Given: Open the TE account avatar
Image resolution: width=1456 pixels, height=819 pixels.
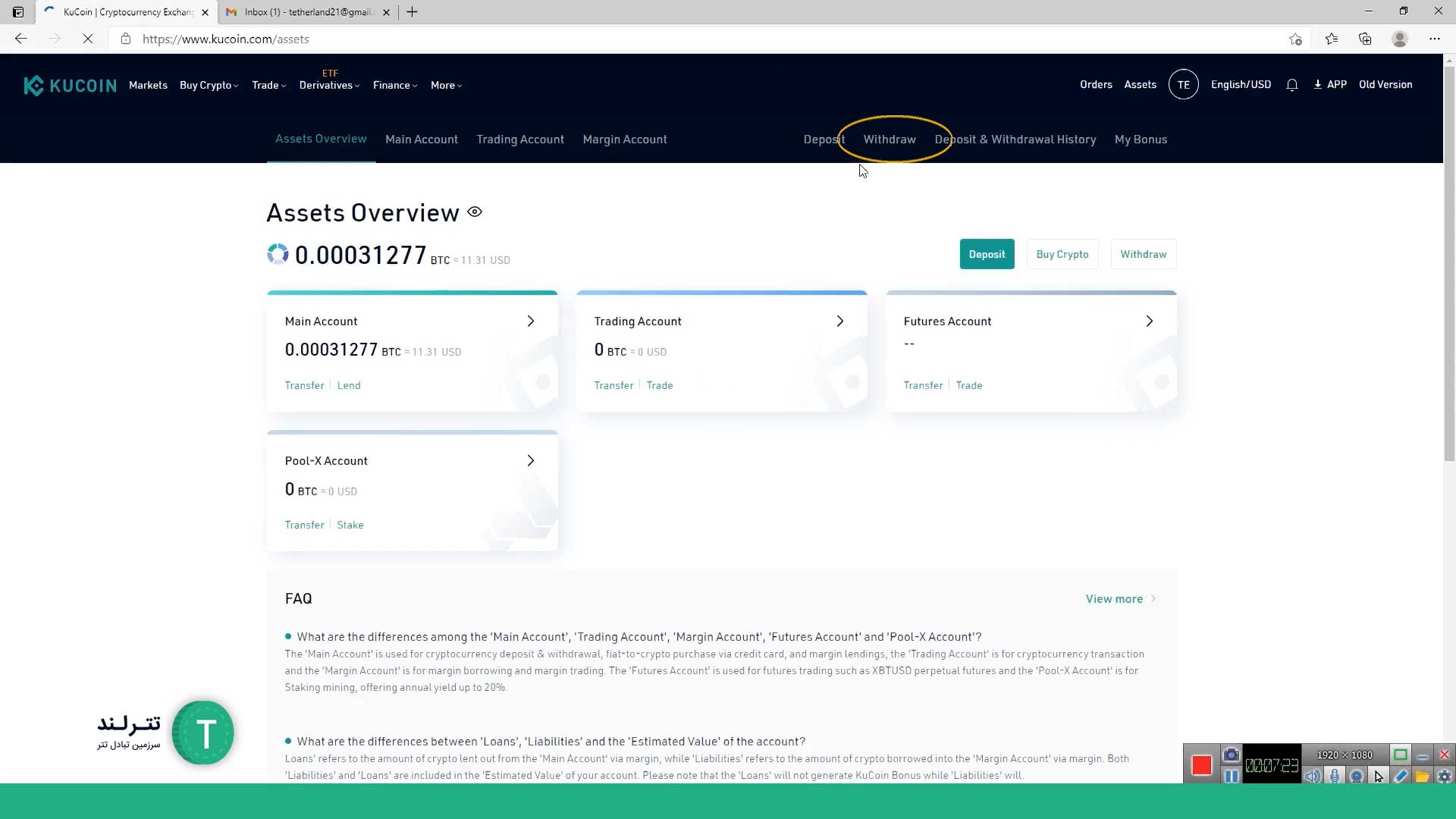Looking at the screenshot, I should [x=1183, y=85].
